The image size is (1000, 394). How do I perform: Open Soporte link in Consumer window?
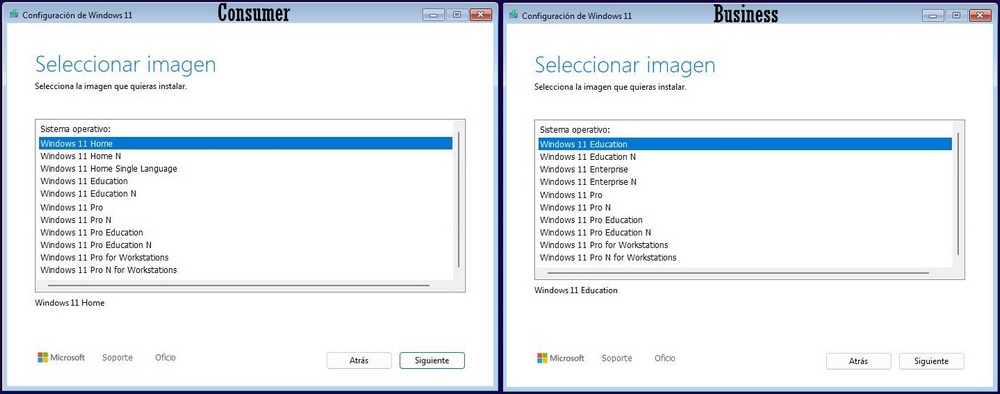117,358
